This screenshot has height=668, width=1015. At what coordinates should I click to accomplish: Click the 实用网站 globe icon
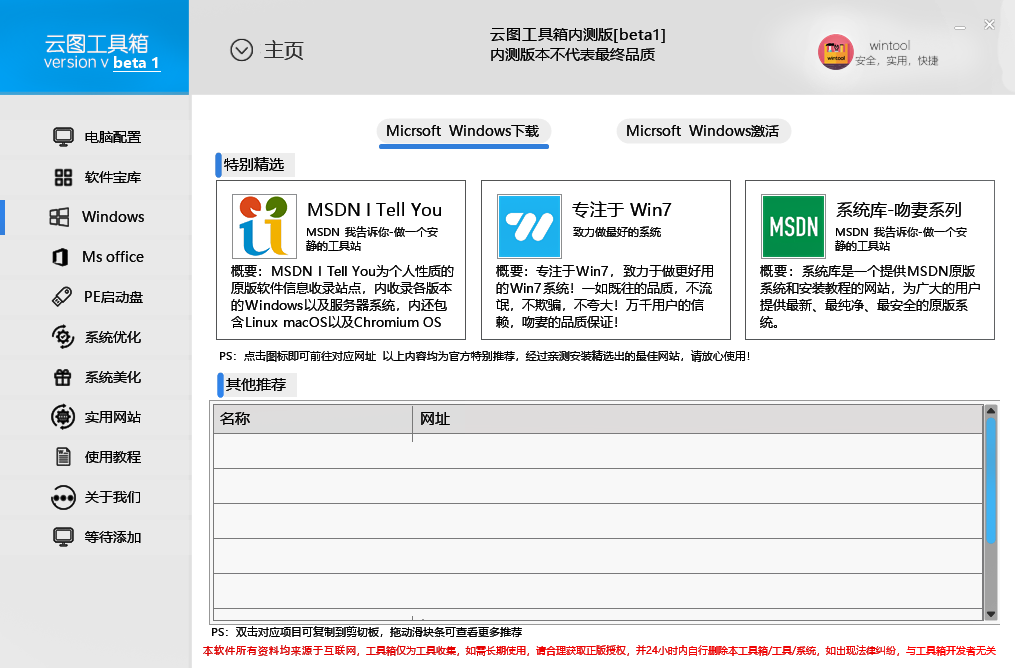(x=63, y=417)
